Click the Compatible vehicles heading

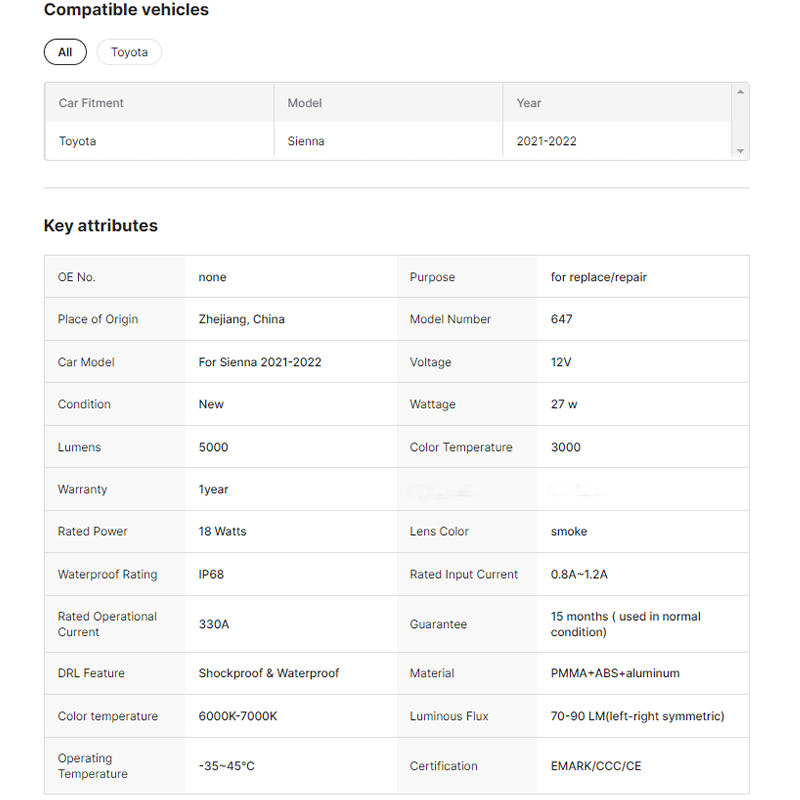coord(127,10)
